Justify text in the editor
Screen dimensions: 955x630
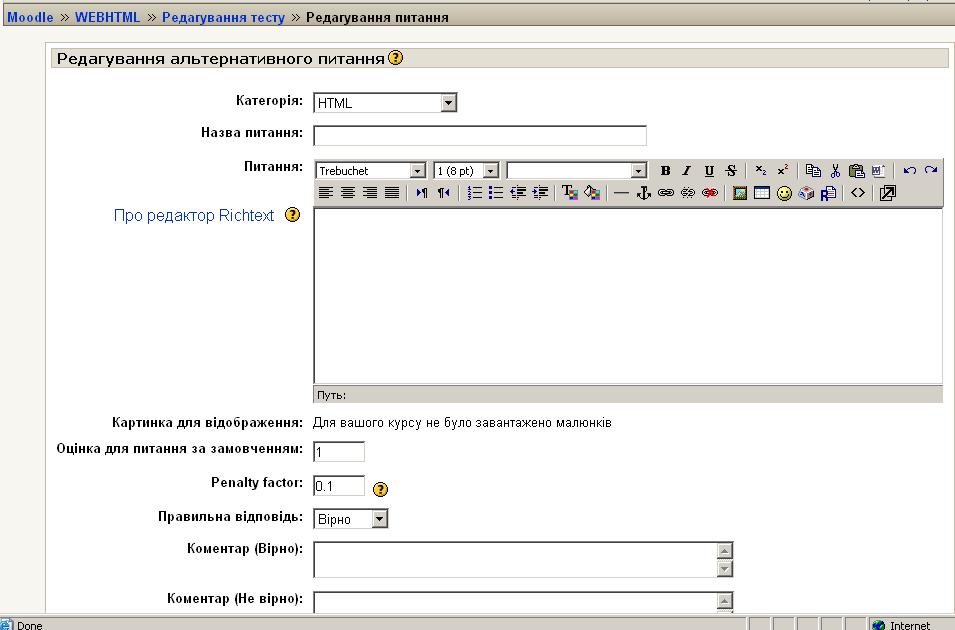pyautogui.click(x=392, y=193)
